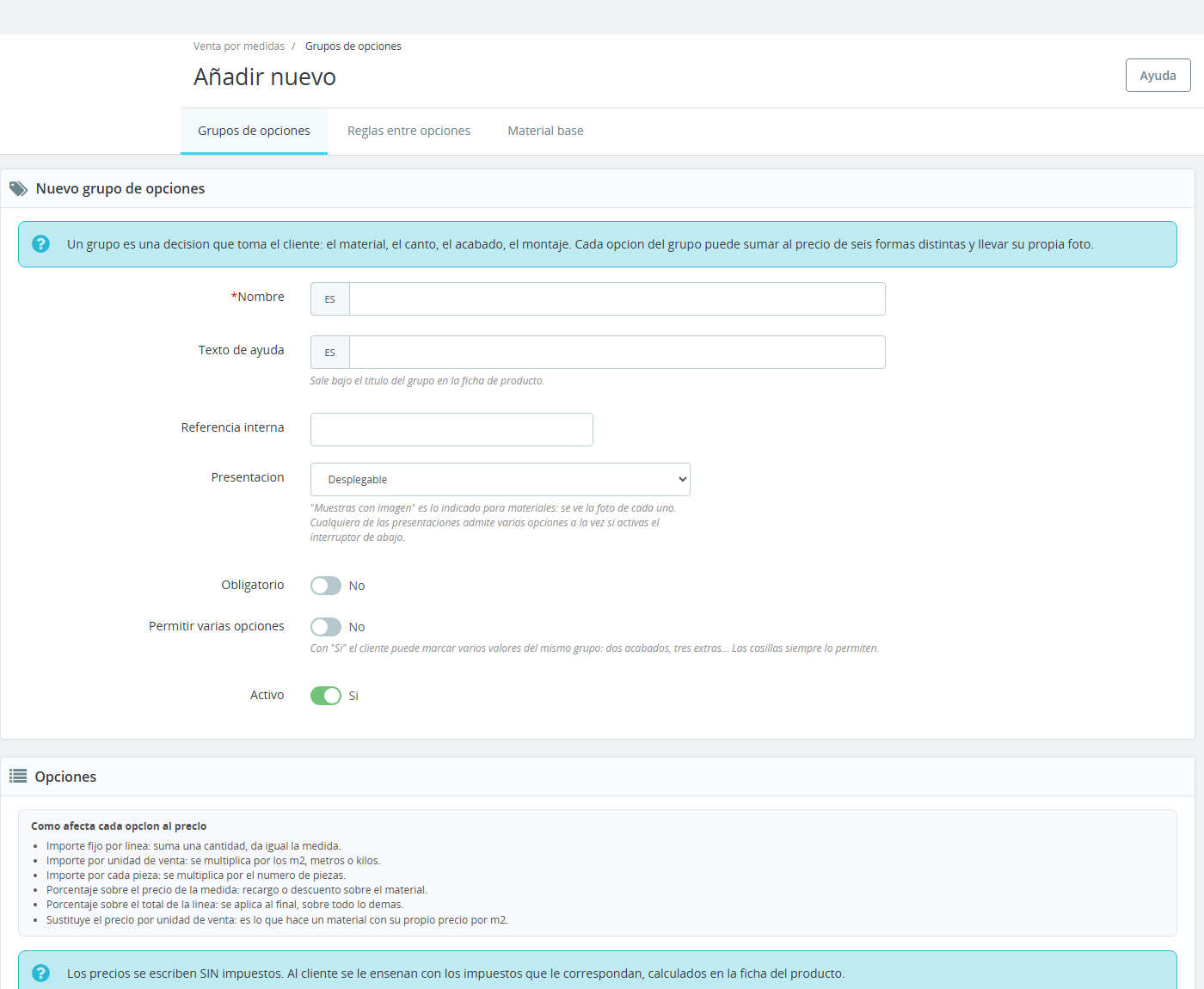Click the Importe por cada pieza bullet
The height and width of the screenshot is (989, 1204).
(x=196, y=875)
